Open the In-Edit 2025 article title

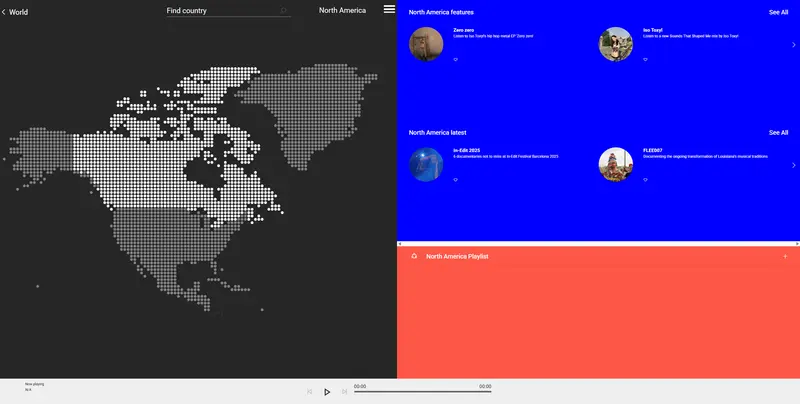tap(466, 150)
